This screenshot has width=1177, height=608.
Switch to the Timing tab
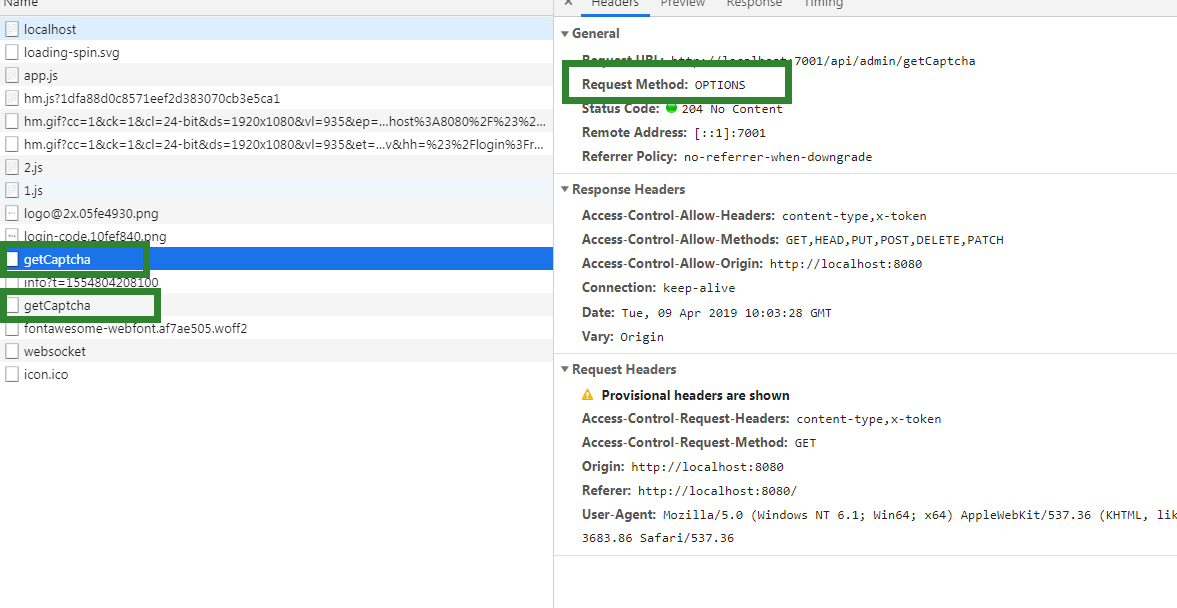[823, 5]
